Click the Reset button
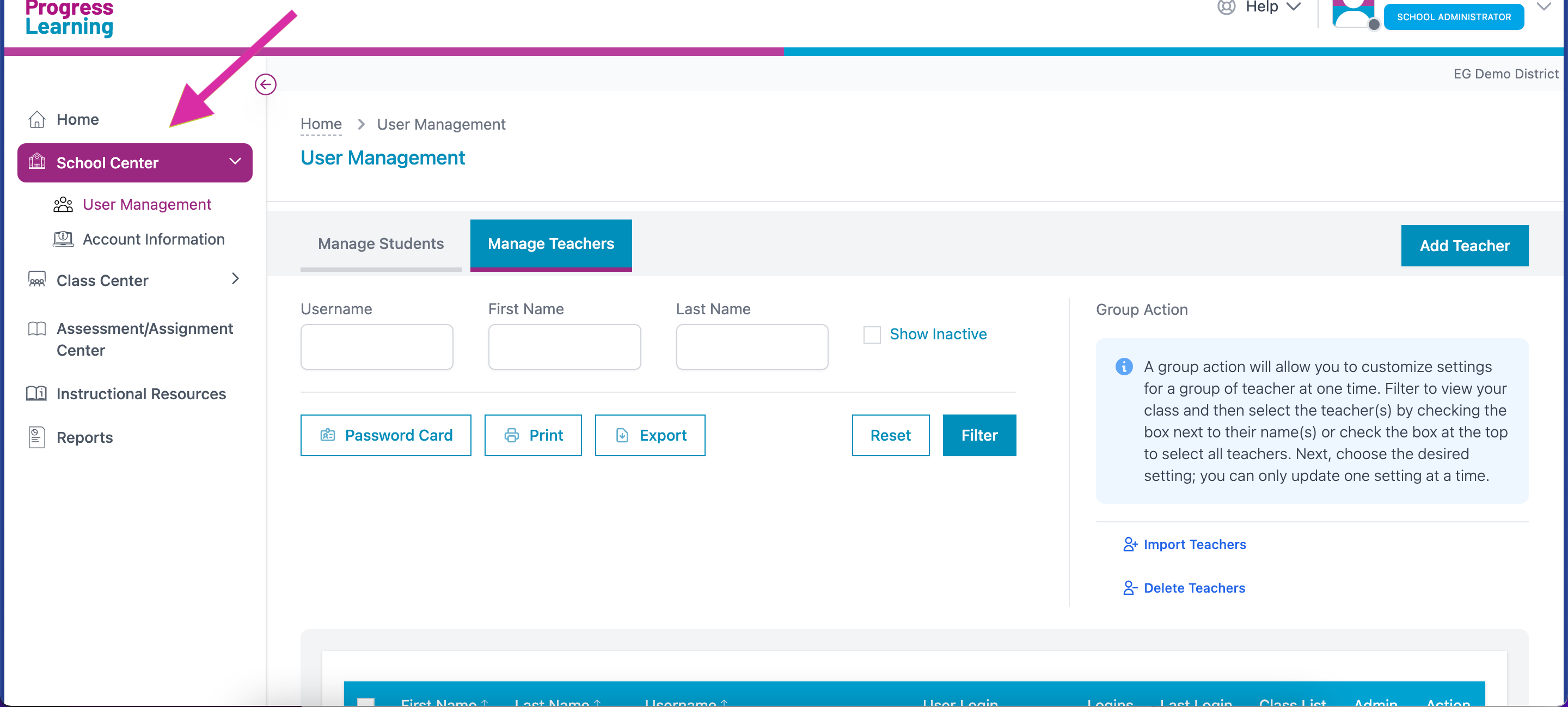 [x=891, y=435]
